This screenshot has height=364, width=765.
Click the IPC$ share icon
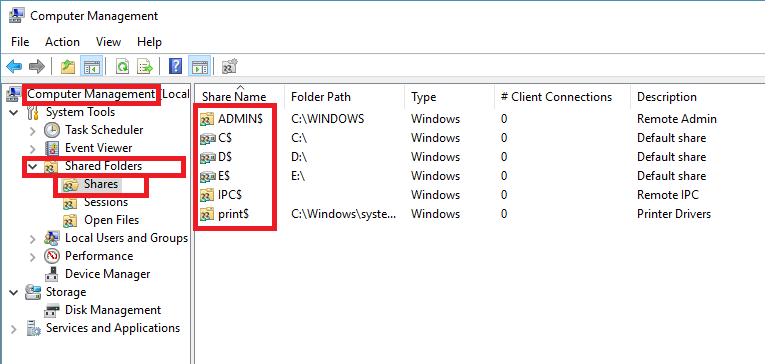point(208,195)
